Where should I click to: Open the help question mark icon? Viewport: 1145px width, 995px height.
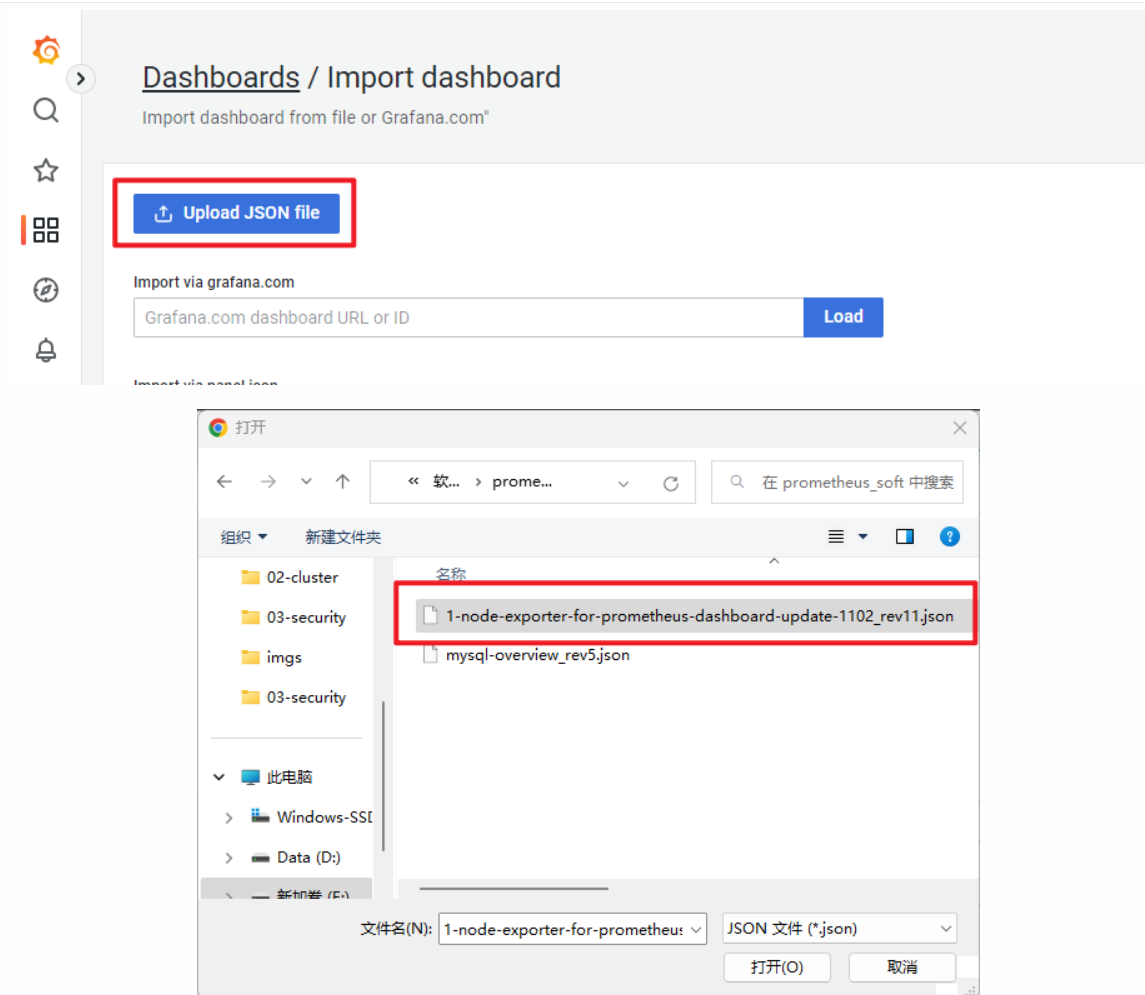[x=949, y=537]
